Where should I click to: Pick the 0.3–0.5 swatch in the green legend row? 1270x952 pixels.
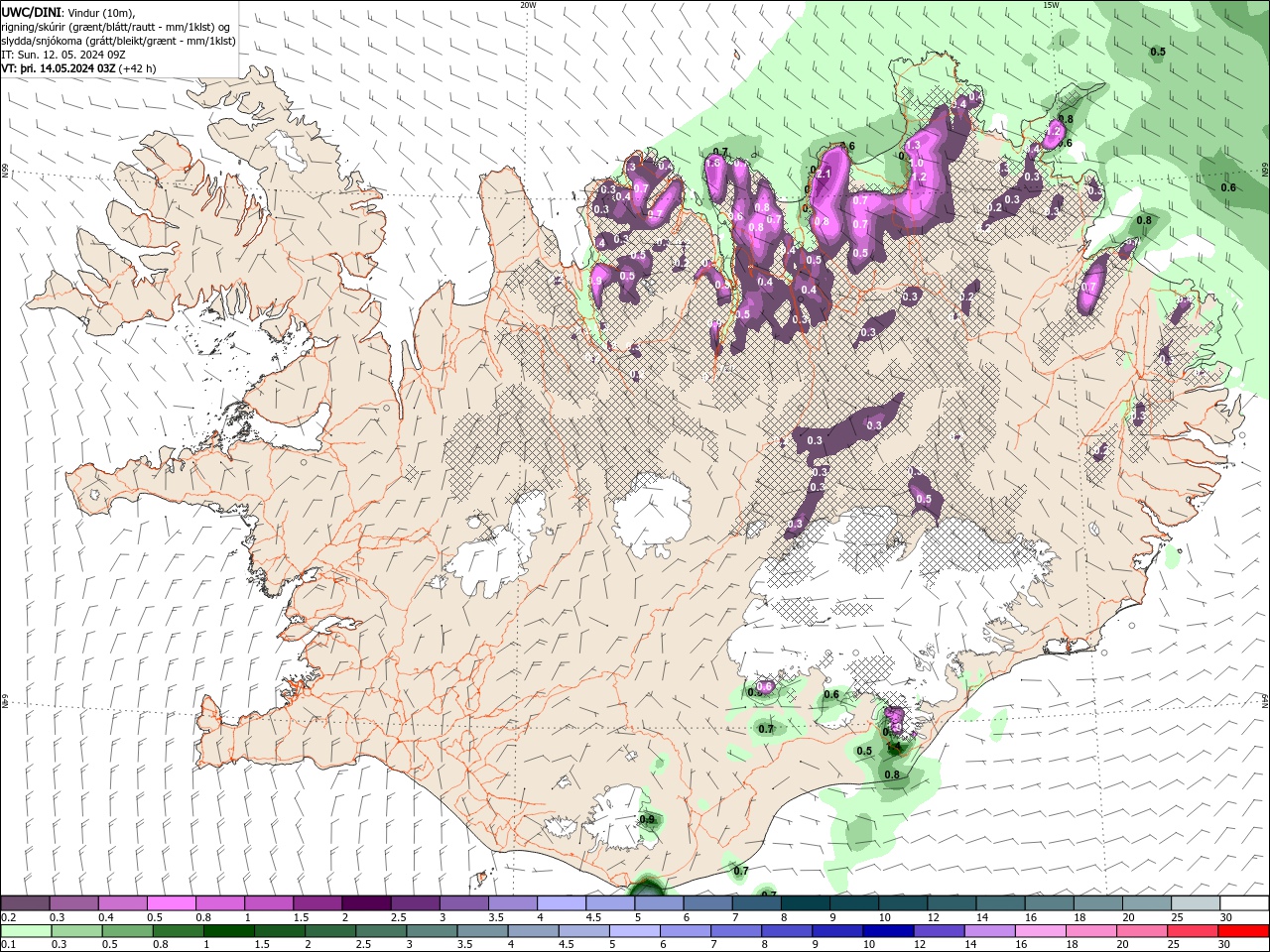click(76, 931)
